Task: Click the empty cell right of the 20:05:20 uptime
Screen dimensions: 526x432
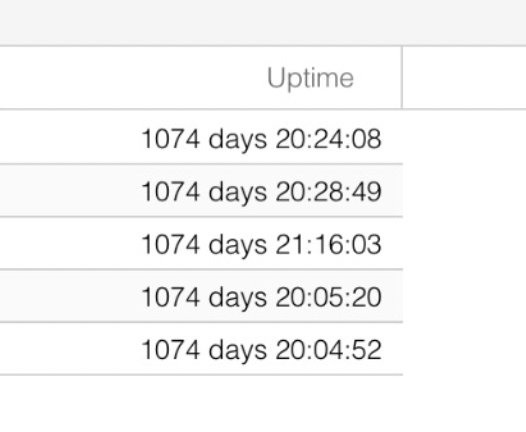Action: [465, 296]
